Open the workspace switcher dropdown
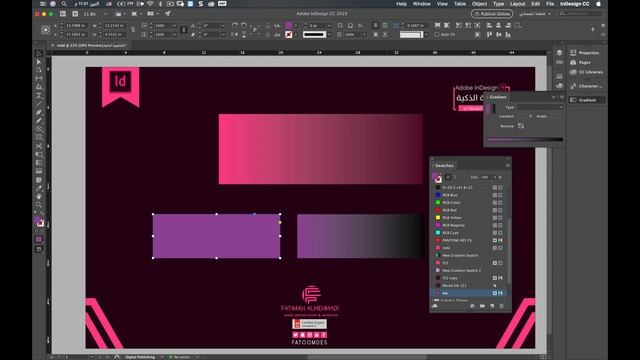This screenshot has width=640, height=360. (535, 14)
